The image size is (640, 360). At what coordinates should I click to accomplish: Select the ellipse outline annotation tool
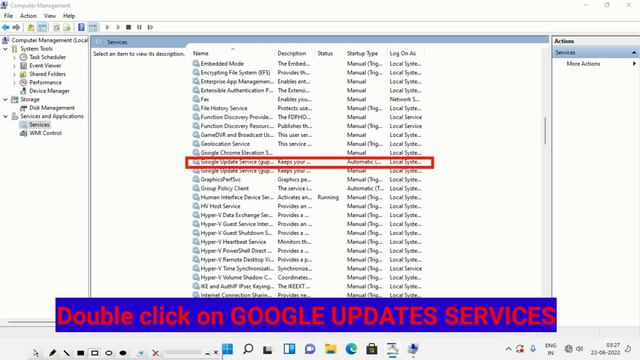tap(109, 353)
